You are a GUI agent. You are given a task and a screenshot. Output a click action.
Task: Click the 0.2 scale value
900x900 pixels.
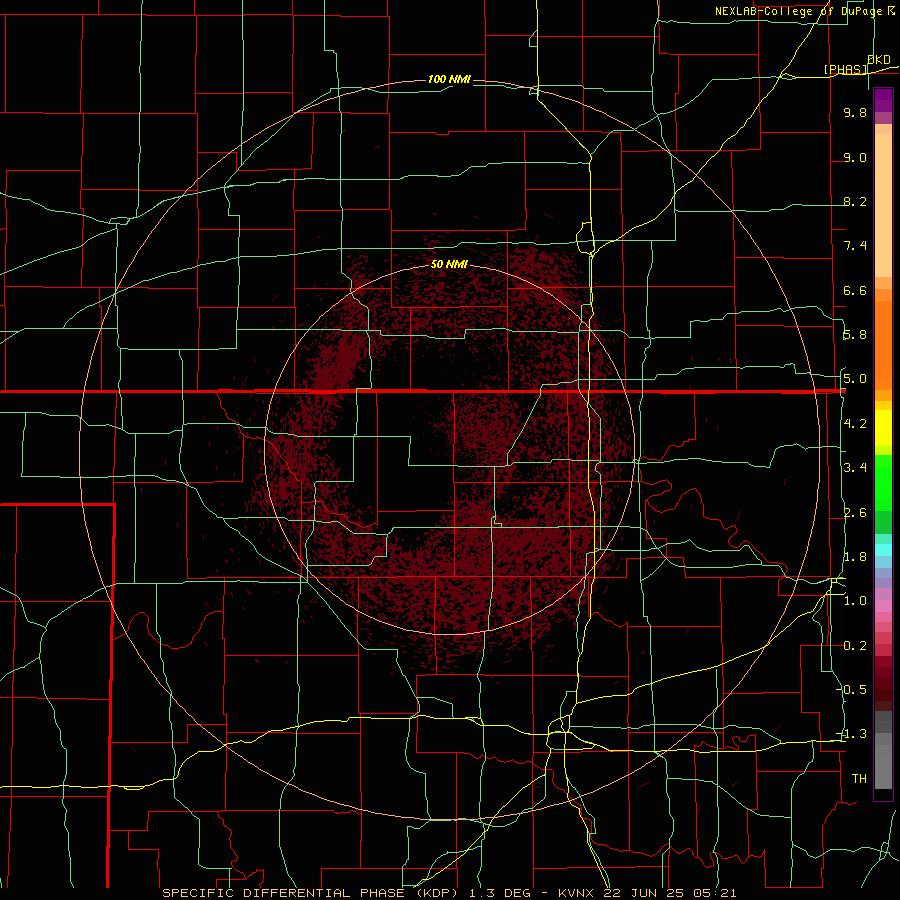point(855,646)
